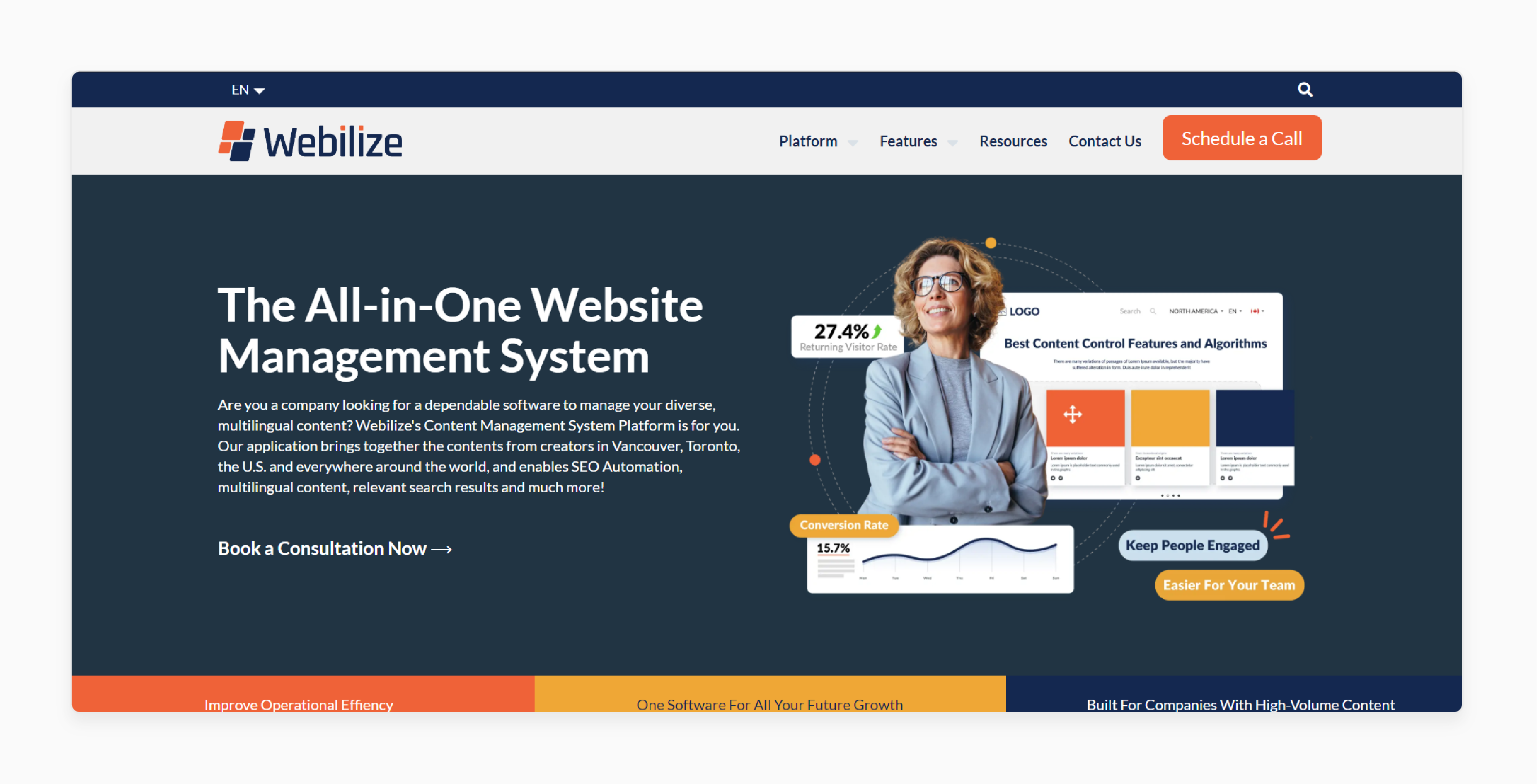Click the conversion rate graph icon
This screenshot has height=784, width=1537.
pos(941,559)
